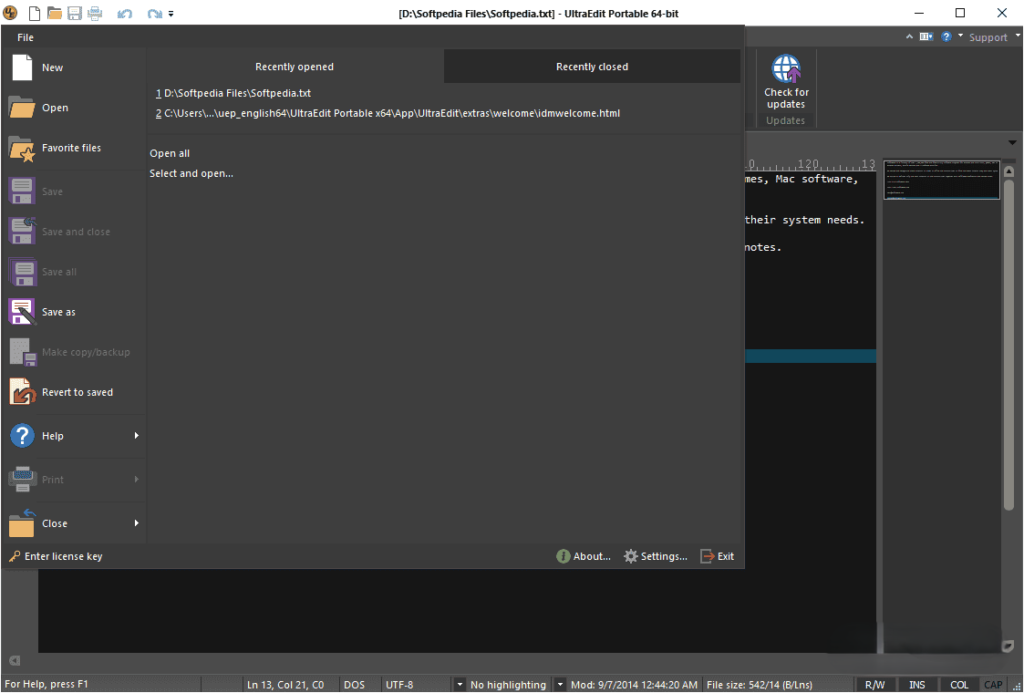Choose Save as in the File menu

73,312
